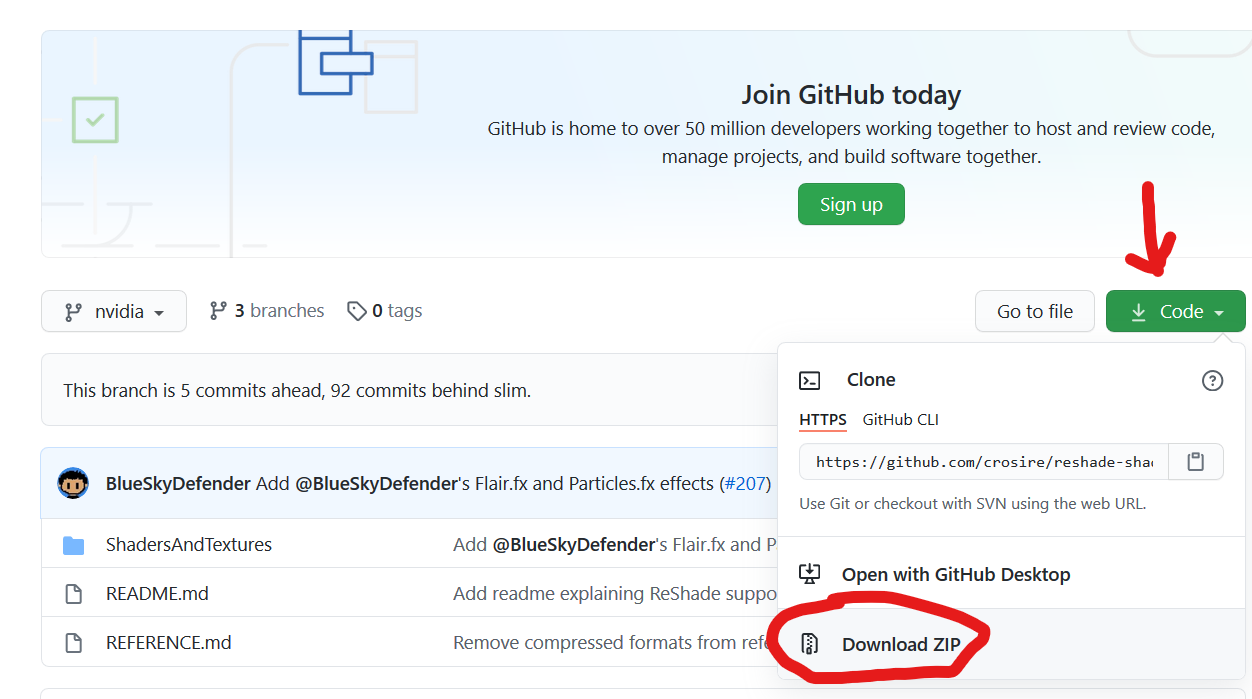Click the REFERENCE.md file icon
Image resolution: width=1252 pixels, height=699 pixels.
[x=73, y=643]
